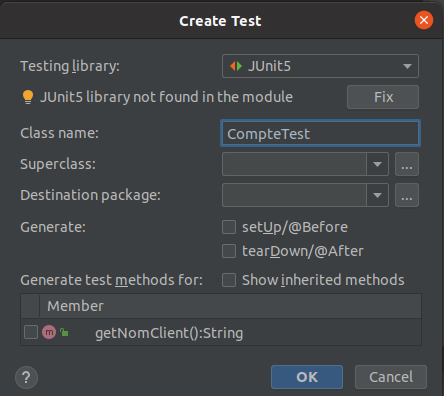The height and width of the screenshot is (396, 444).
Task: Expand the Superclass dropdown arrow
Action: pos(377,164)
